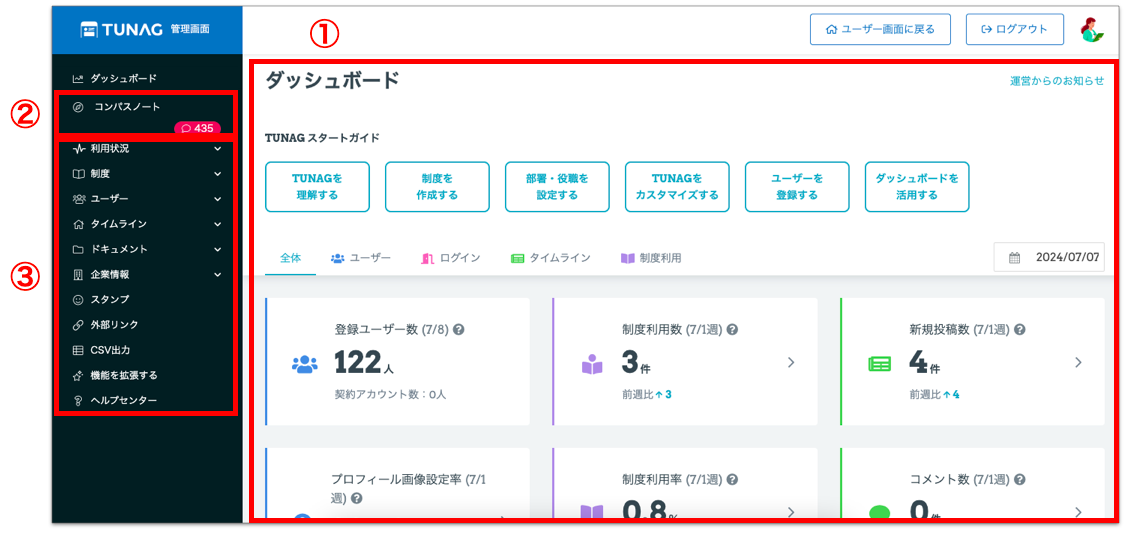Click help icon next to 制度利用率
This screenshot has width=1130, height=534.
coord(732,479)
